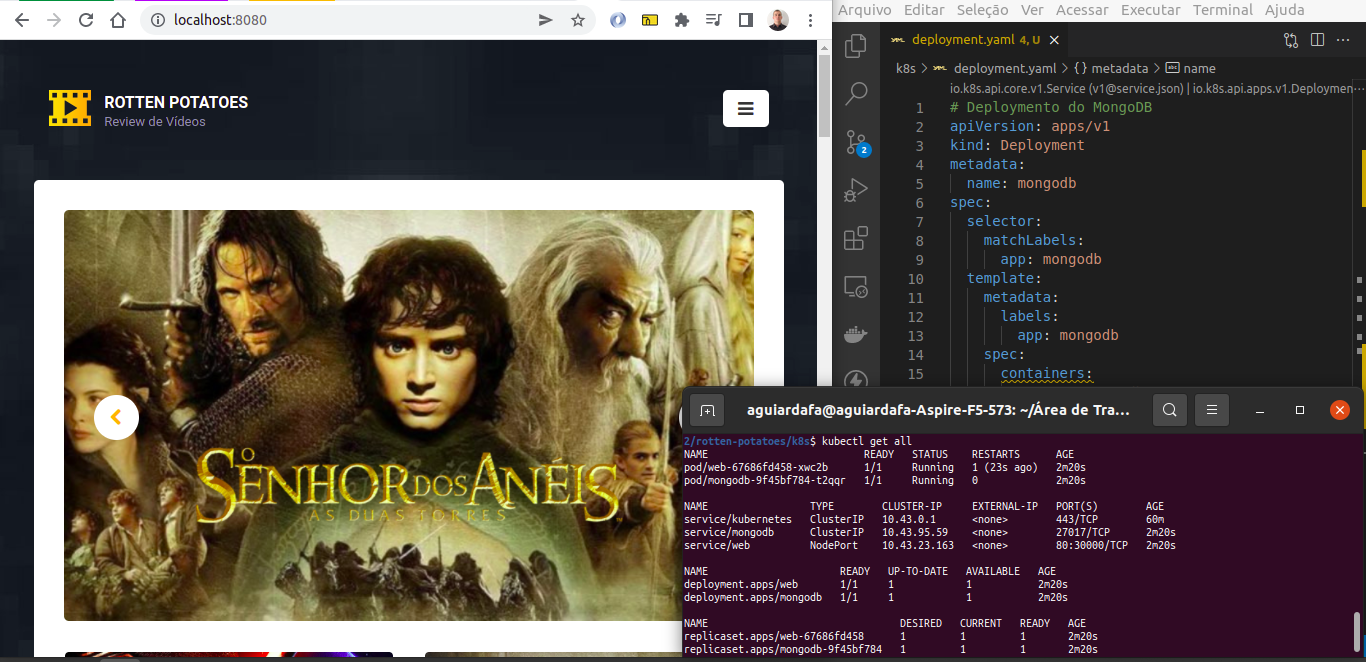
Task: Search in the terminal window
Action: pyautogui.click(x=1169, y=410)
